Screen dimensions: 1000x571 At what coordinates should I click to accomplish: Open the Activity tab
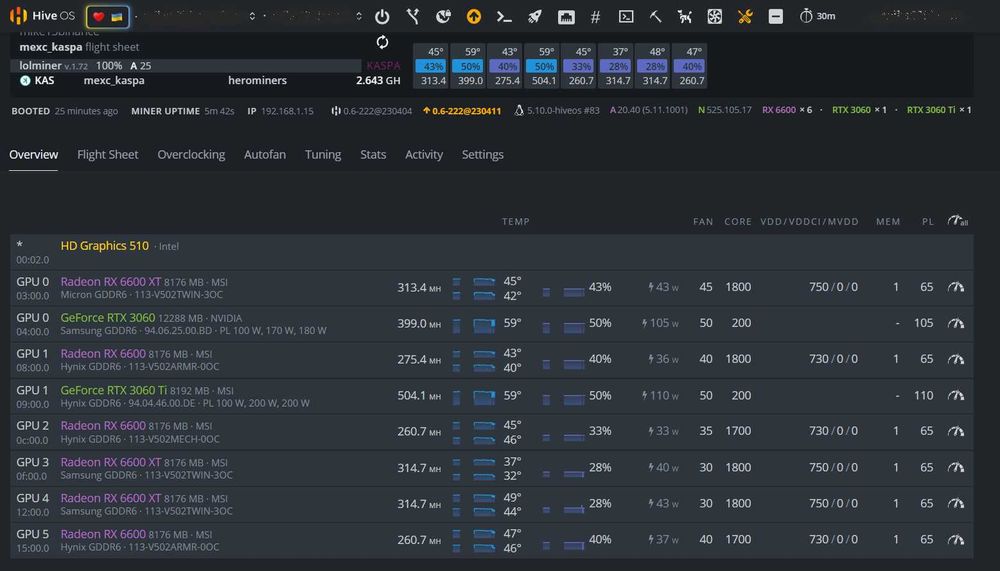pos(424,154)
